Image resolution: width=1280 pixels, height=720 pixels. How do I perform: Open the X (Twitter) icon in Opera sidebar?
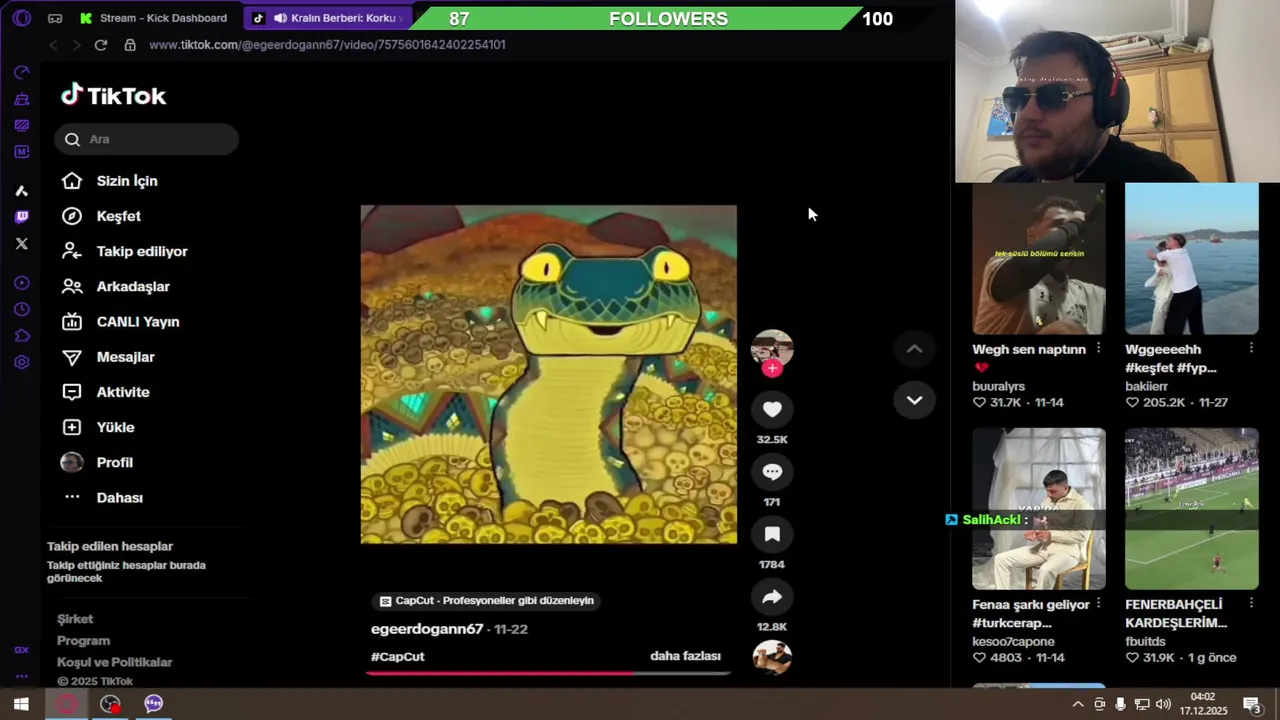[x=22, y=243]
